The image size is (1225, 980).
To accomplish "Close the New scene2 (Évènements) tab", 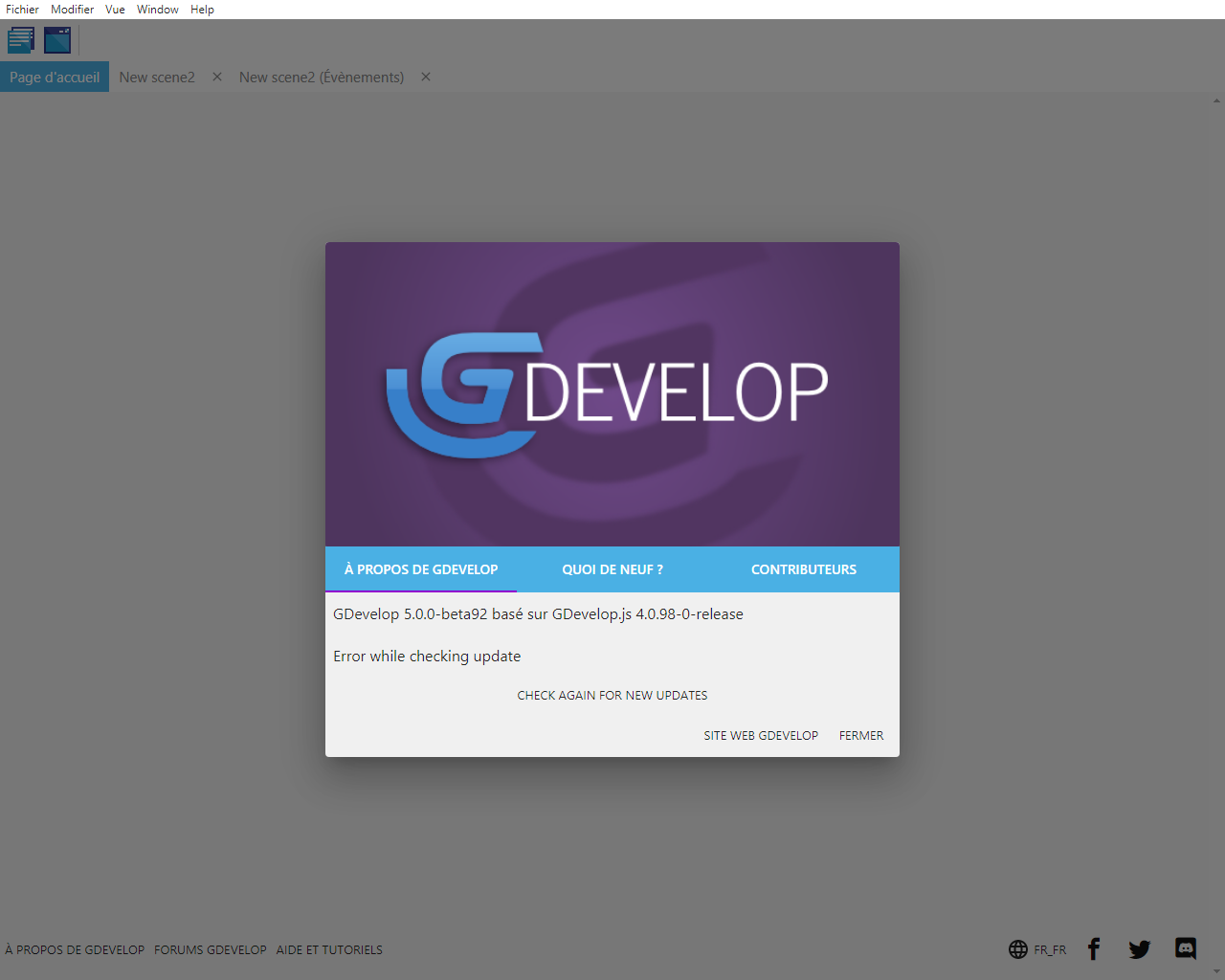I will pos(426,77).
